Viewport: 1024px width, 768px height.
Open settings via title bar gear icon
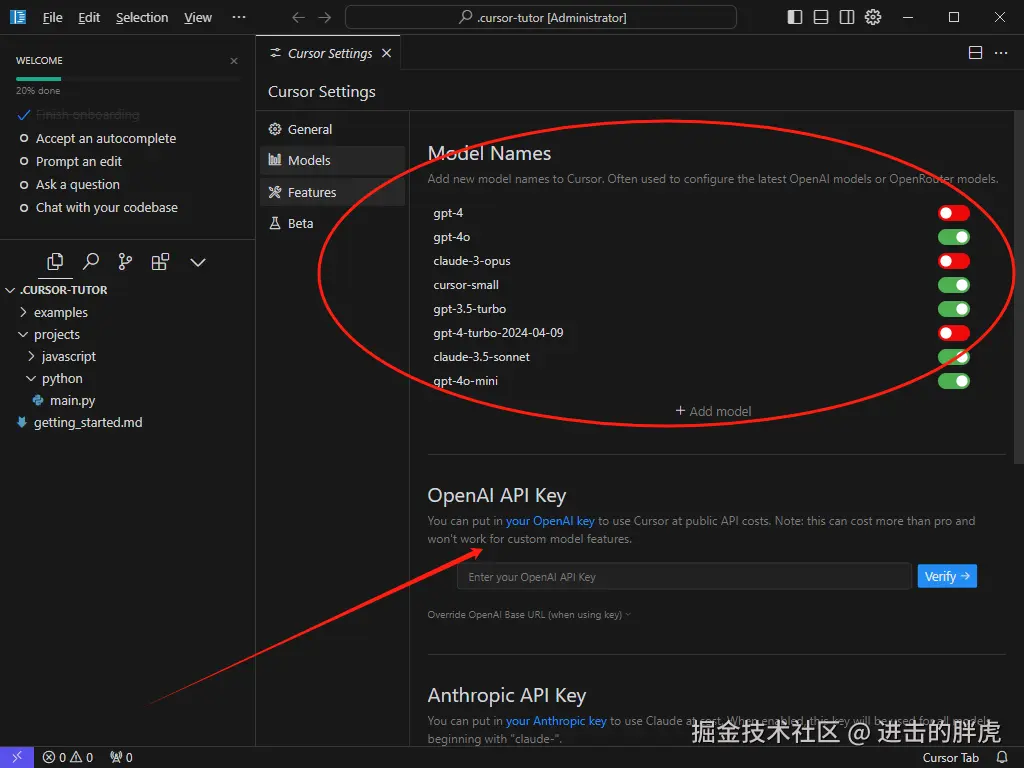[x=873, y=17]
